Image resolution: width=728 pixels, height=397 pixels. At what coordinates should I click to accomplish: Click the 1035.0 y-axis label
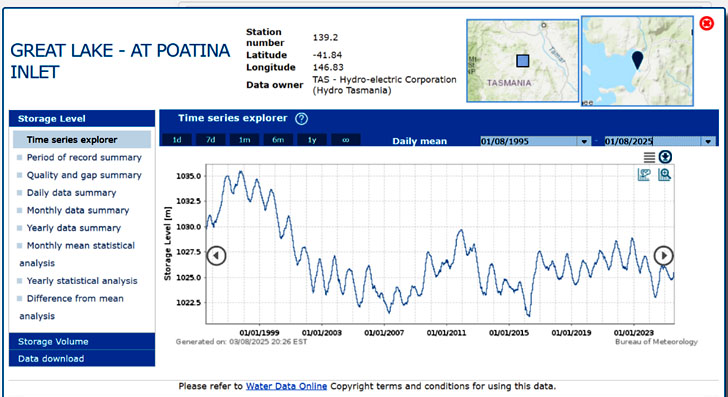188,176
